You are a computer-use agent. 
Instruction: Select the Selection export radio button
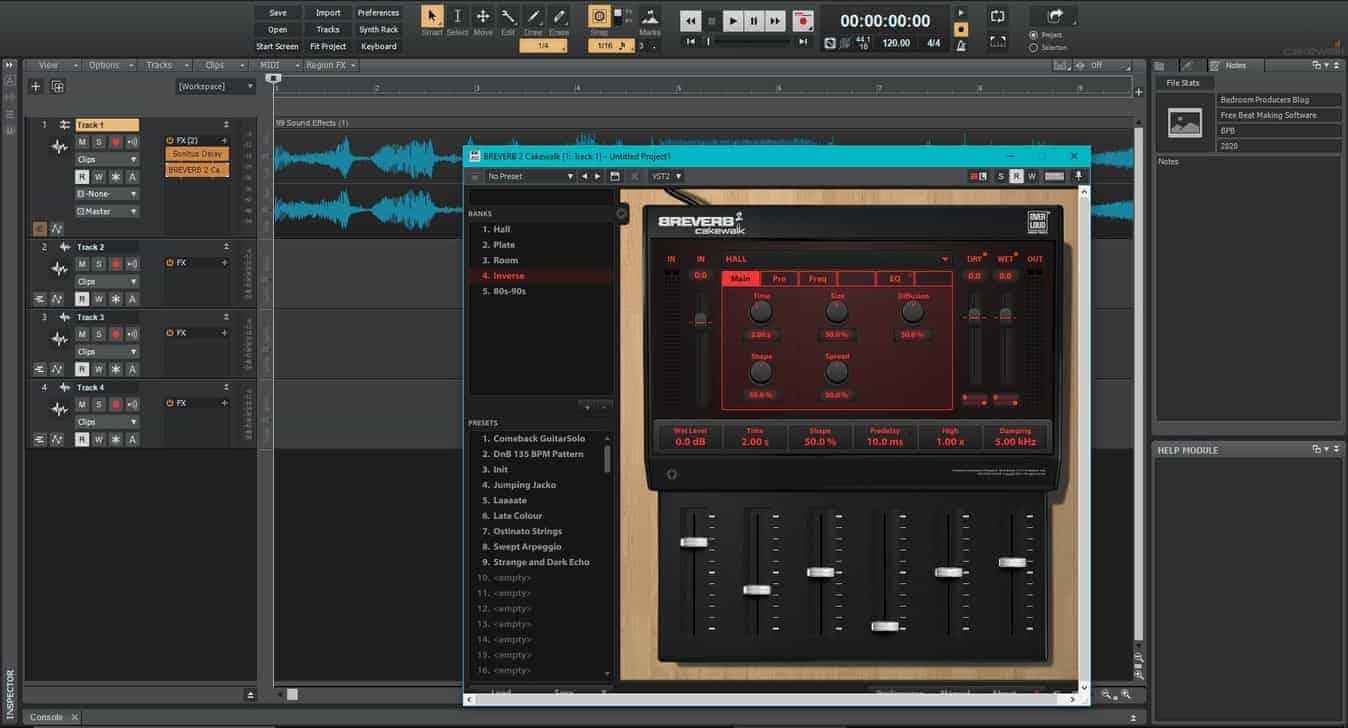point(1033,47)
